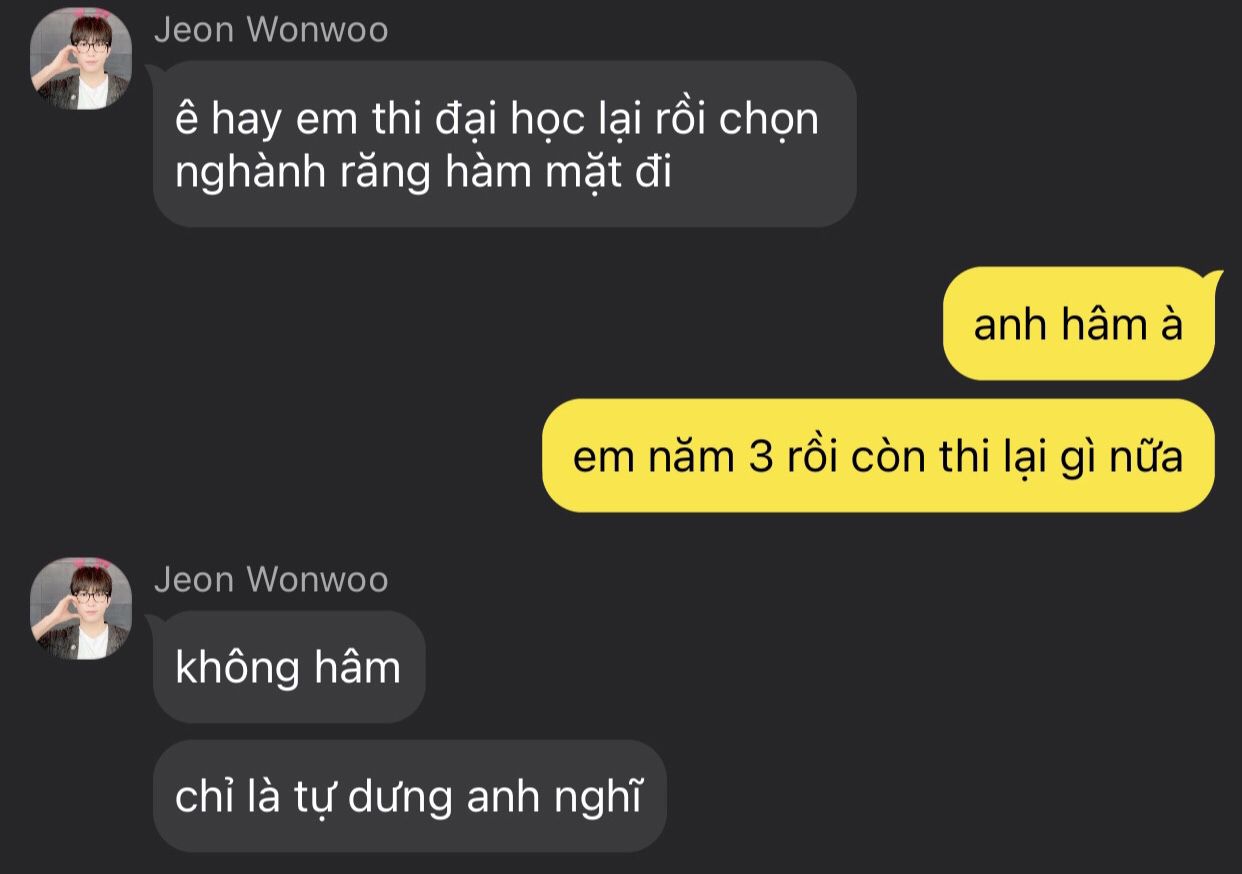Select the "ê hay em thi đại học" message

[504, 144]
